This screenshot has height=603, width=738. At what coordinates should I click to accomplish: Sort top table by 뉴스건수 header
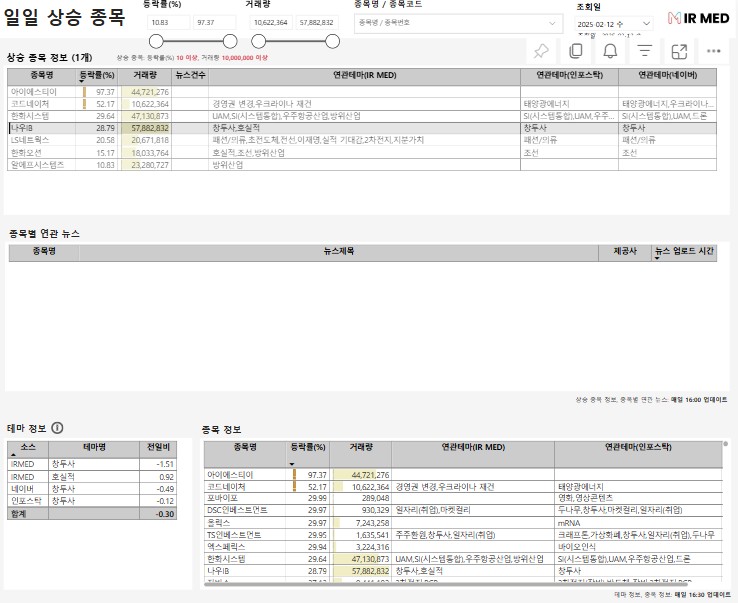tap(190, 76)
